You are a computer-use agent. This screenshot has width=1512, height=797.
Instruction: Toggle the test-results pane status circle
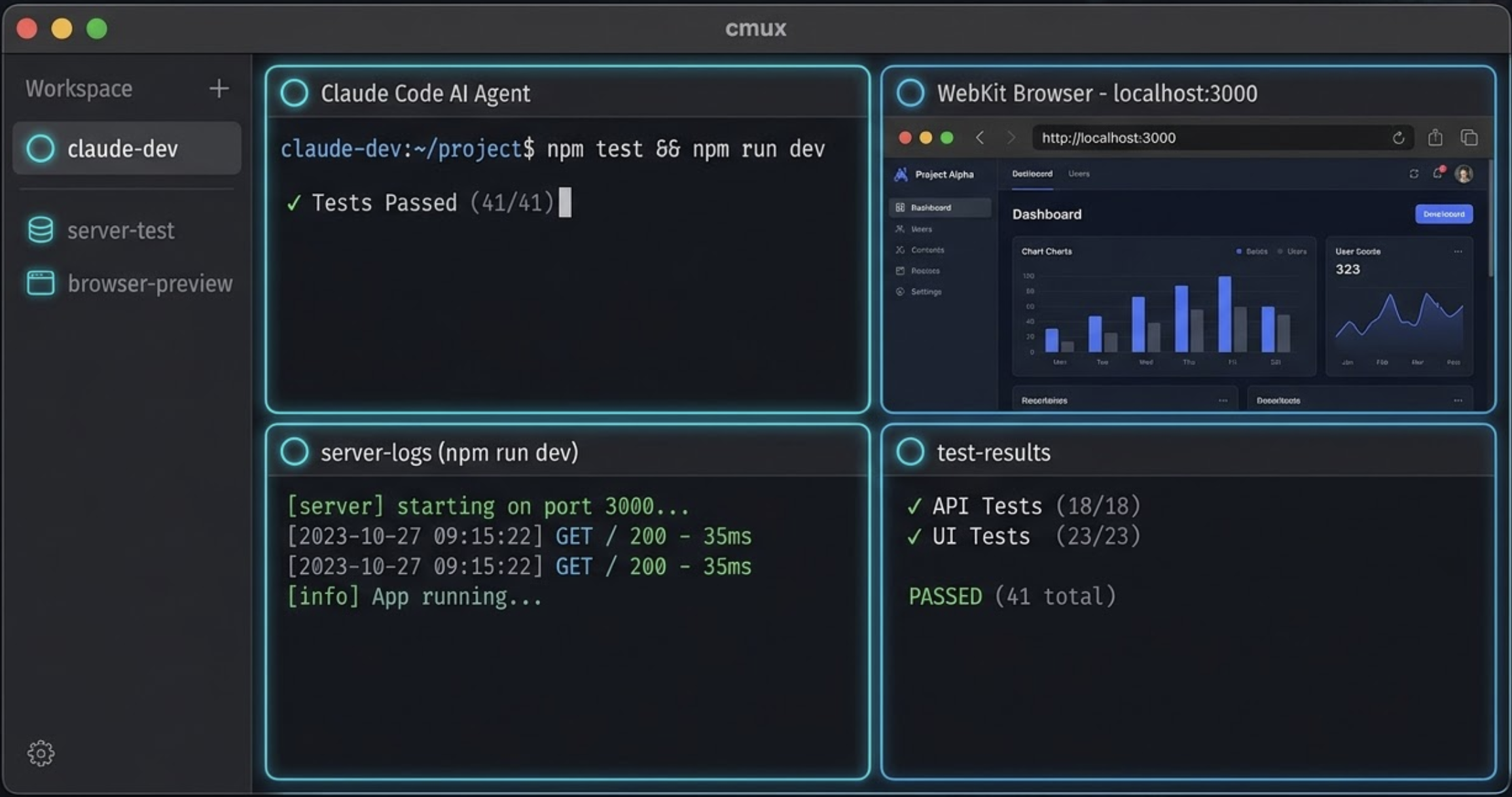point(910,452)
